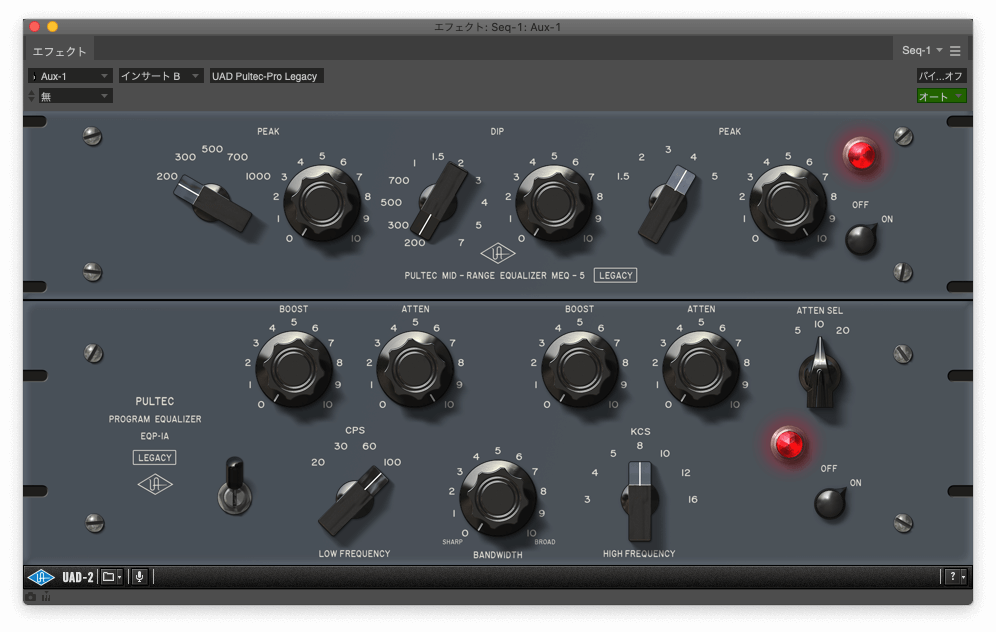
Task: Click the low-frequency ATTEN knob on EQP-1A
Action: tap(415, 368)
